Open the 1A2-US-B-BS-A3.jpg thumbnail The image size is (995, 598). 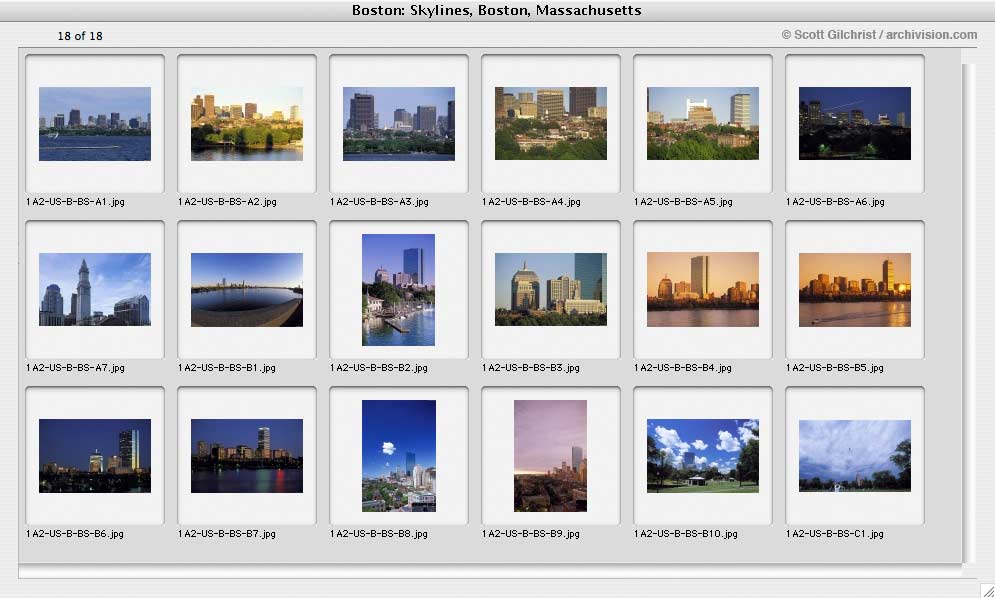tap(399, 124)
